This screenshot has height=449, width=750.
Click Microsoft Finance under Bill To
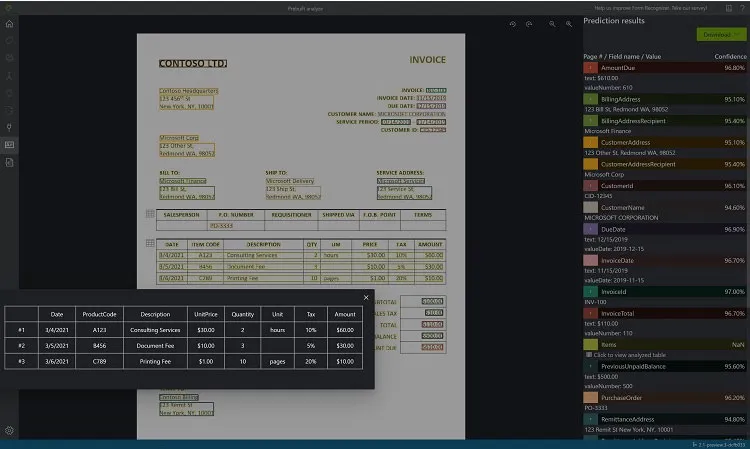[x=183, y=181]
